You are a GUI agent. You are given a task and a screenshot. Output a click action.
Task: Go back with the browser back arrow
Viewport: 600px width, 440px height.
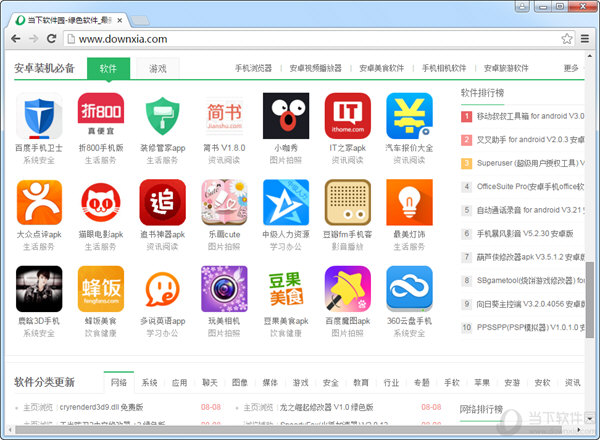tap(16, 39)
